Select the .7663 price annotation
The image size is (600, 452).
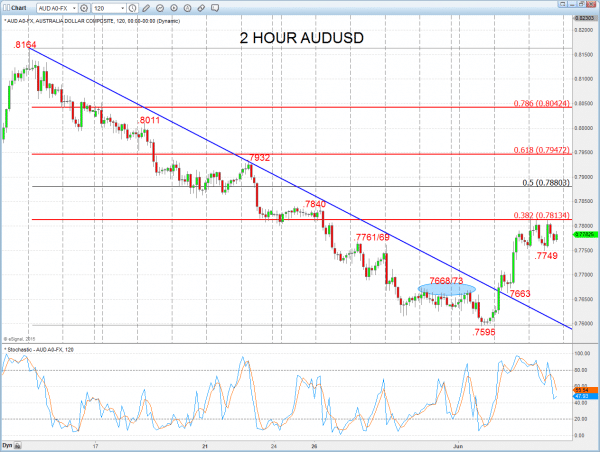tap(519, 294)
